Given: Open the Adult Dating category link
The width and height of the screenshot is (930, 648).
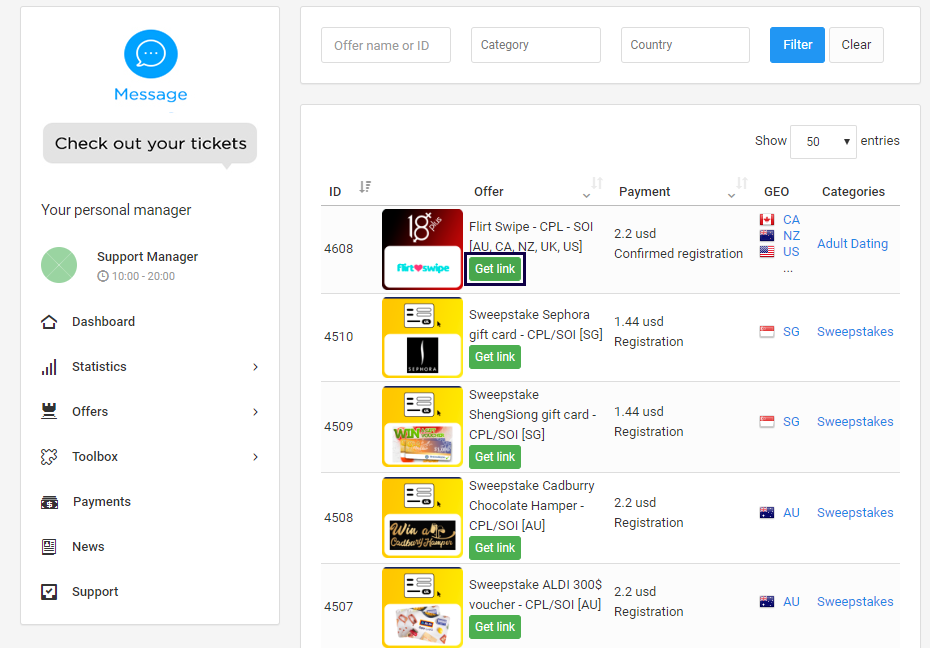Looking at the screenshot, I should coord(852,244).
